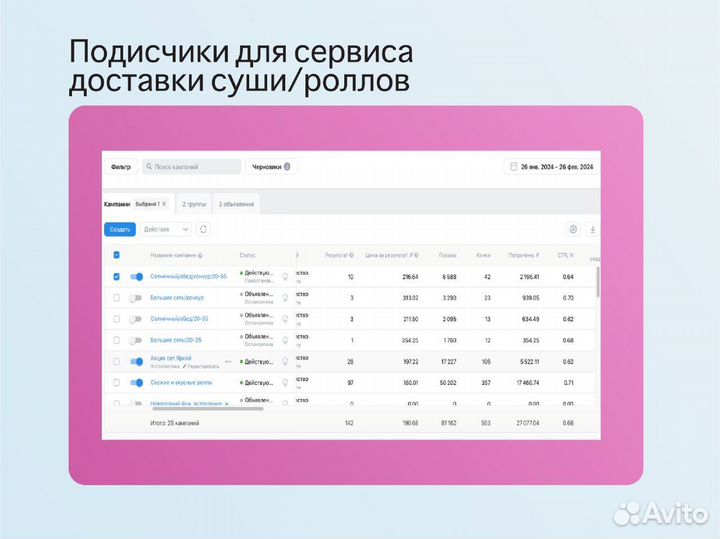The width and height of the screenshot is (720, 539).
Task: Click Итого: 25 кампаний summary text
Action: pos(174,423)
